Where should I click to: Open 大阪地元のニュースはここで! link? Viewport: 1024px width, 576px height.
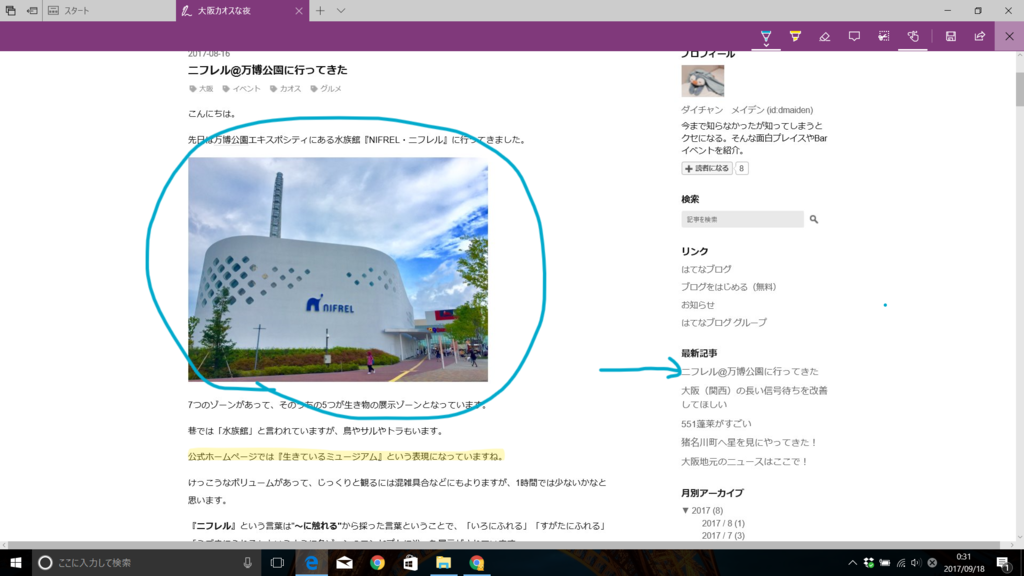pos(744,461)
